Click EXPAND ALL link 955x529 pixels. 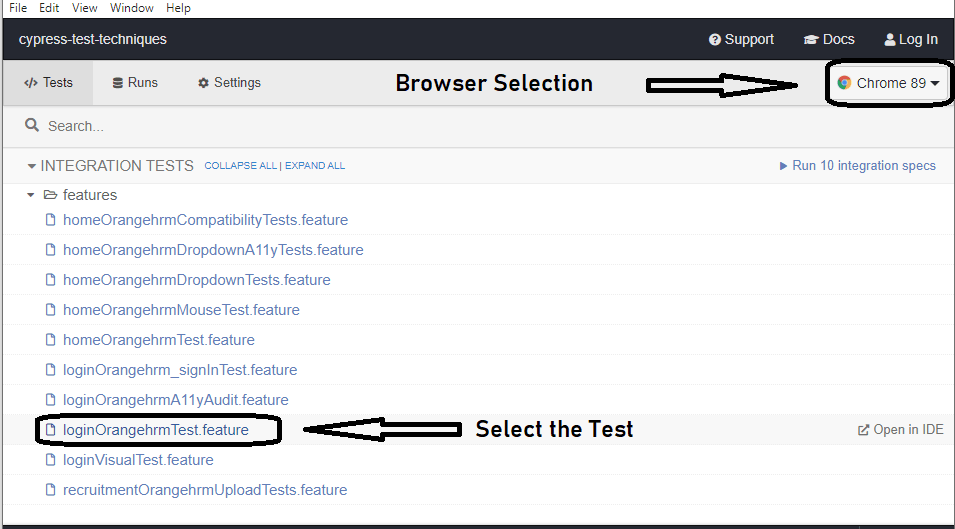click(315, 166)
